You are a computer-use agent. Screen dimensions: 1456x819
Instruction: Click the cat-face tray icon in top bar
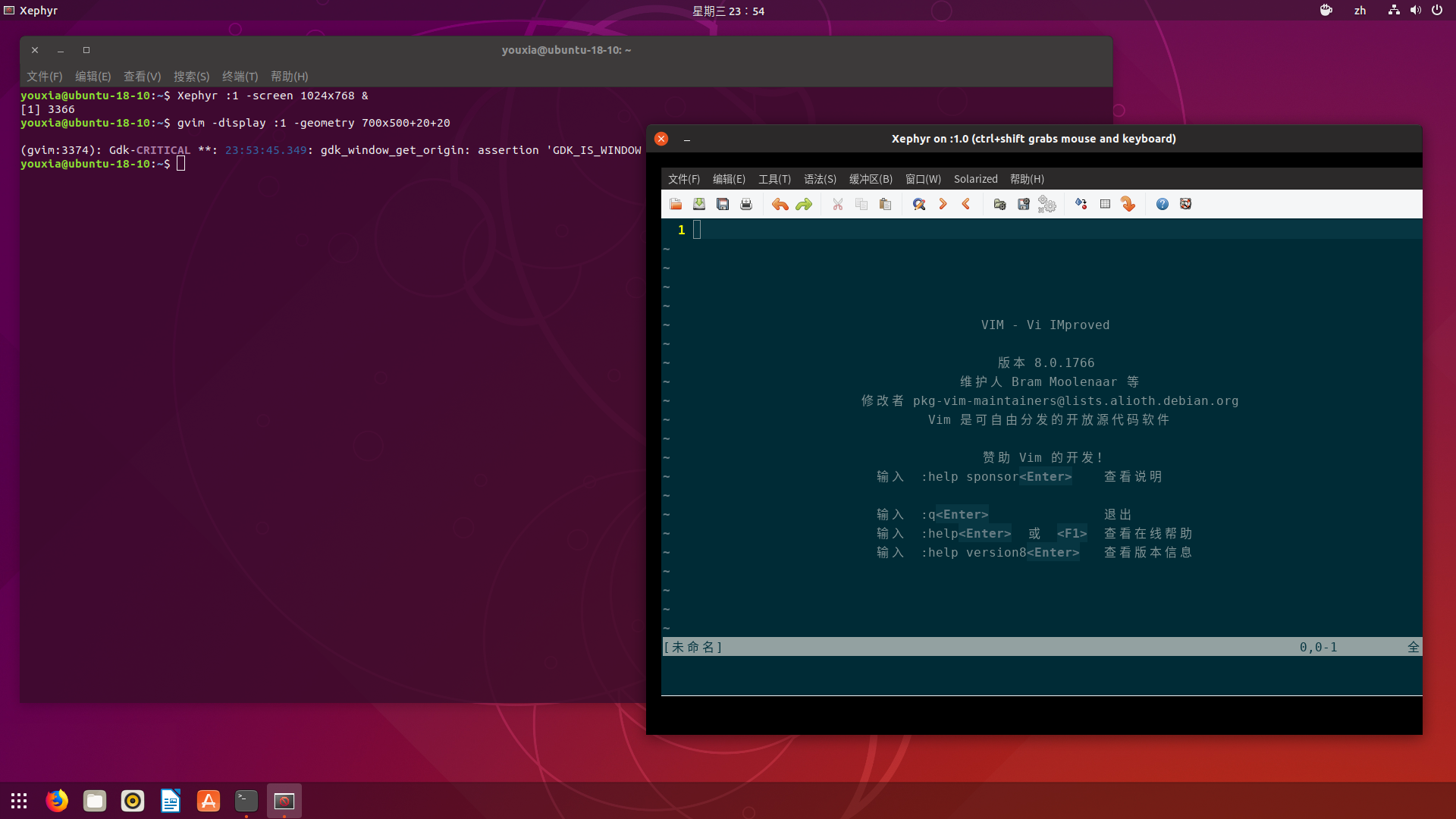(x=1326, y=11)
